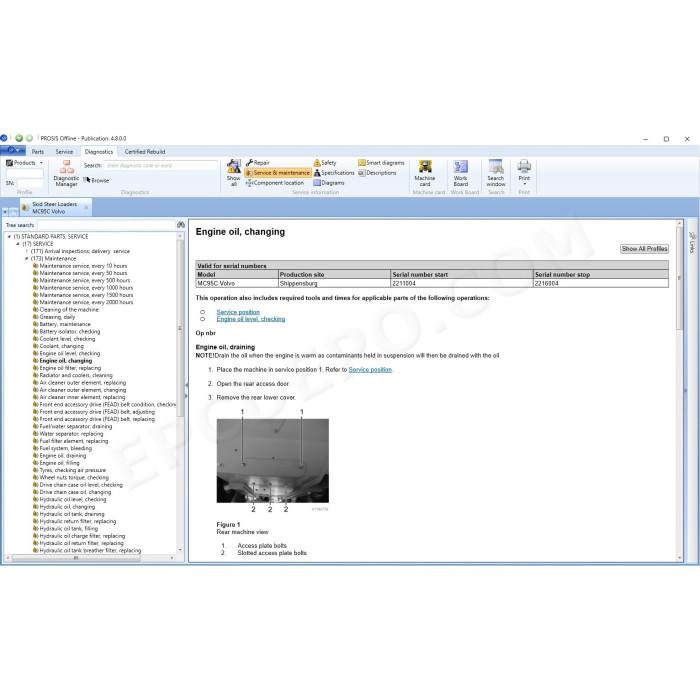Viewport: 700px width, 700px height.
Task: Click the Browse diagnostics button
Action: coord(96,180)
